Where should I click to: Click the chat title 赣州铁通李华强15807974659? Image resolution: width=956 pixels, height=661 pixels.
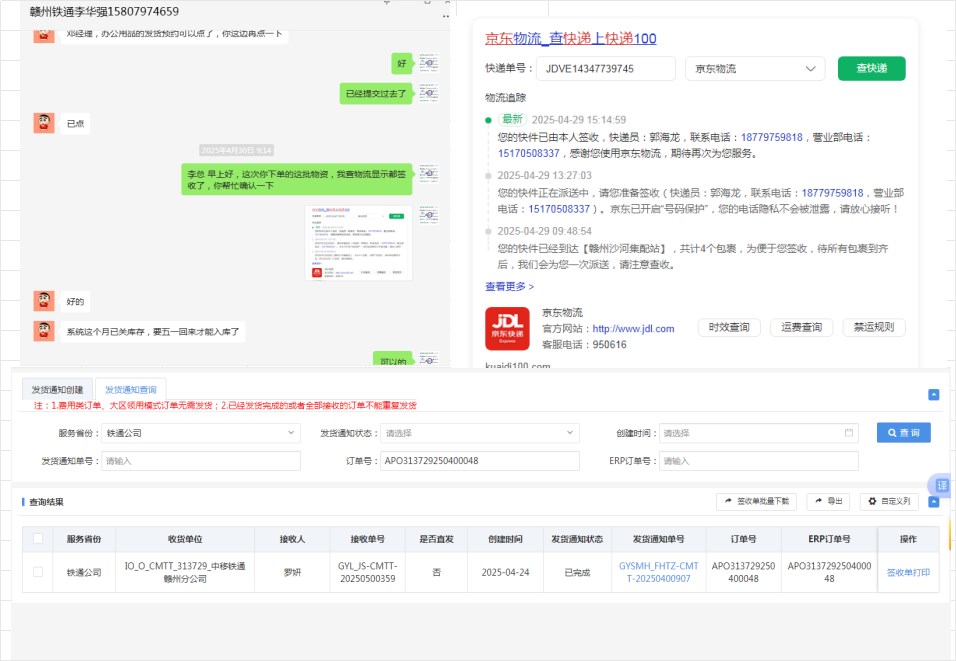pos(104,12)
